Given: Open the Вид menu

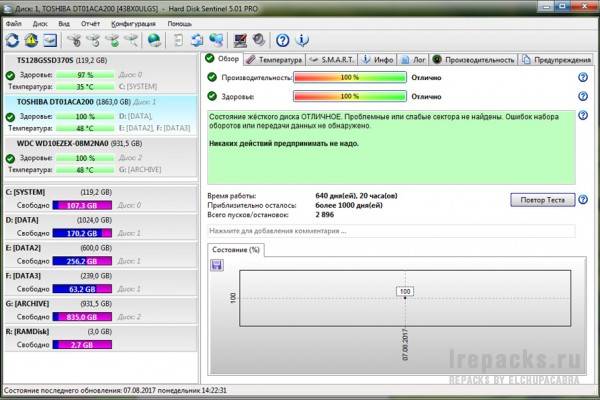Looking at the screenshot, I should click(64, 24).
